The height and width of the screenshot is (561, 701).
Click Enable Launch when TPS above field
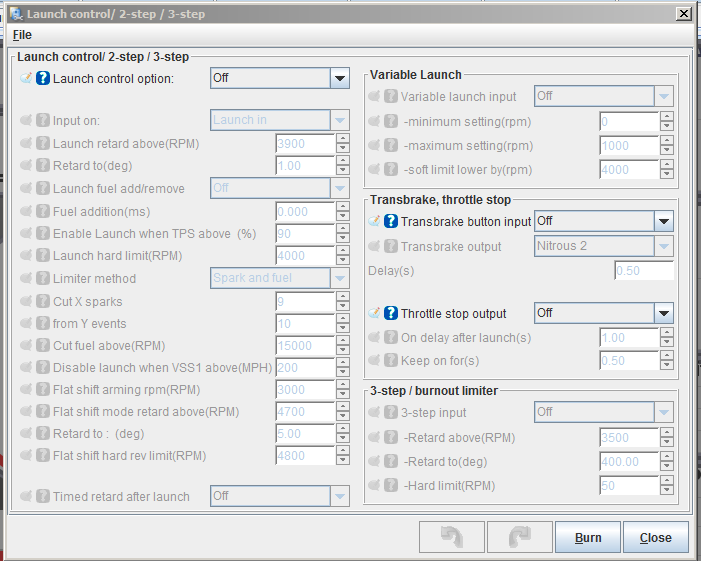coord(305,233)
